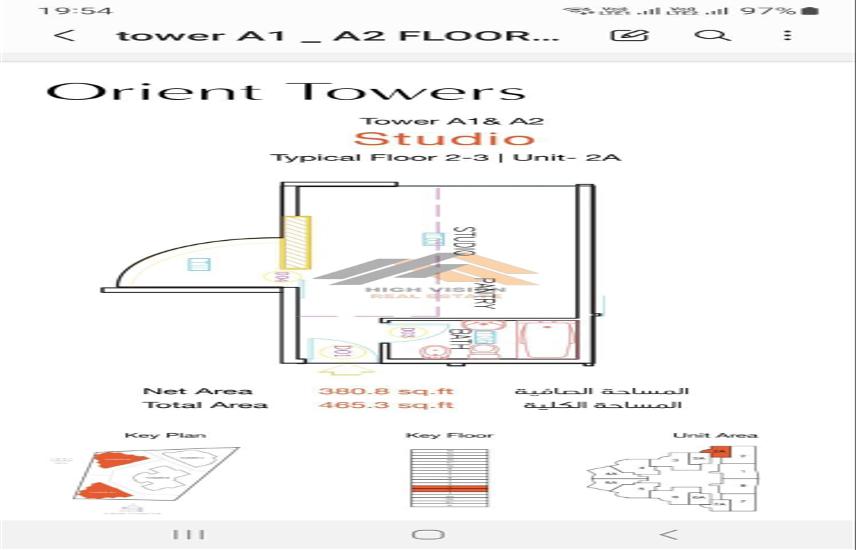The height and width of the screenshot is (550, 856).
Task: Tap the battery indicator in status bar
Action: [x=810, y=11]
